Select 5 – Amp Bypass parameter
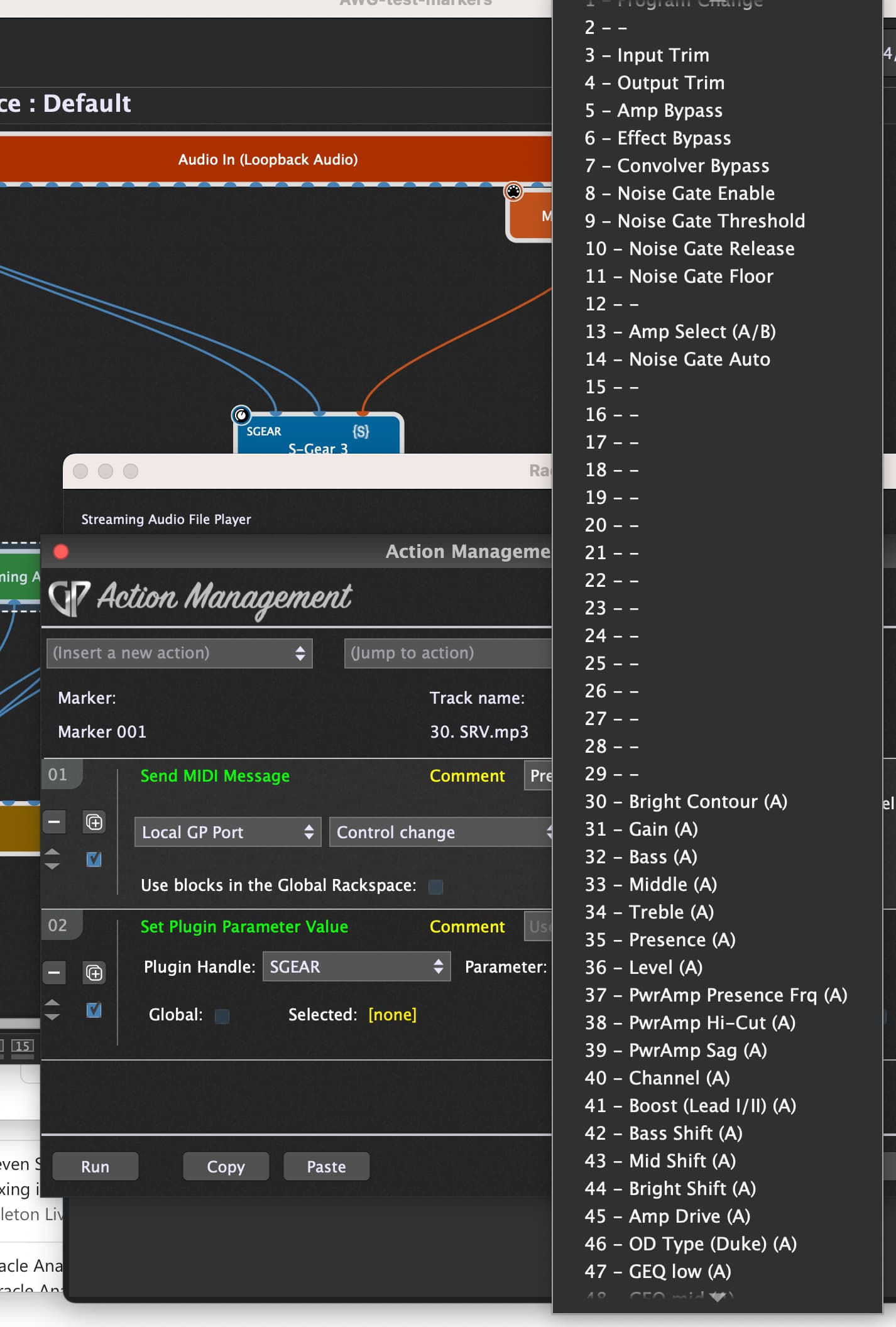896x1327 pixels. tap(718, 110)
